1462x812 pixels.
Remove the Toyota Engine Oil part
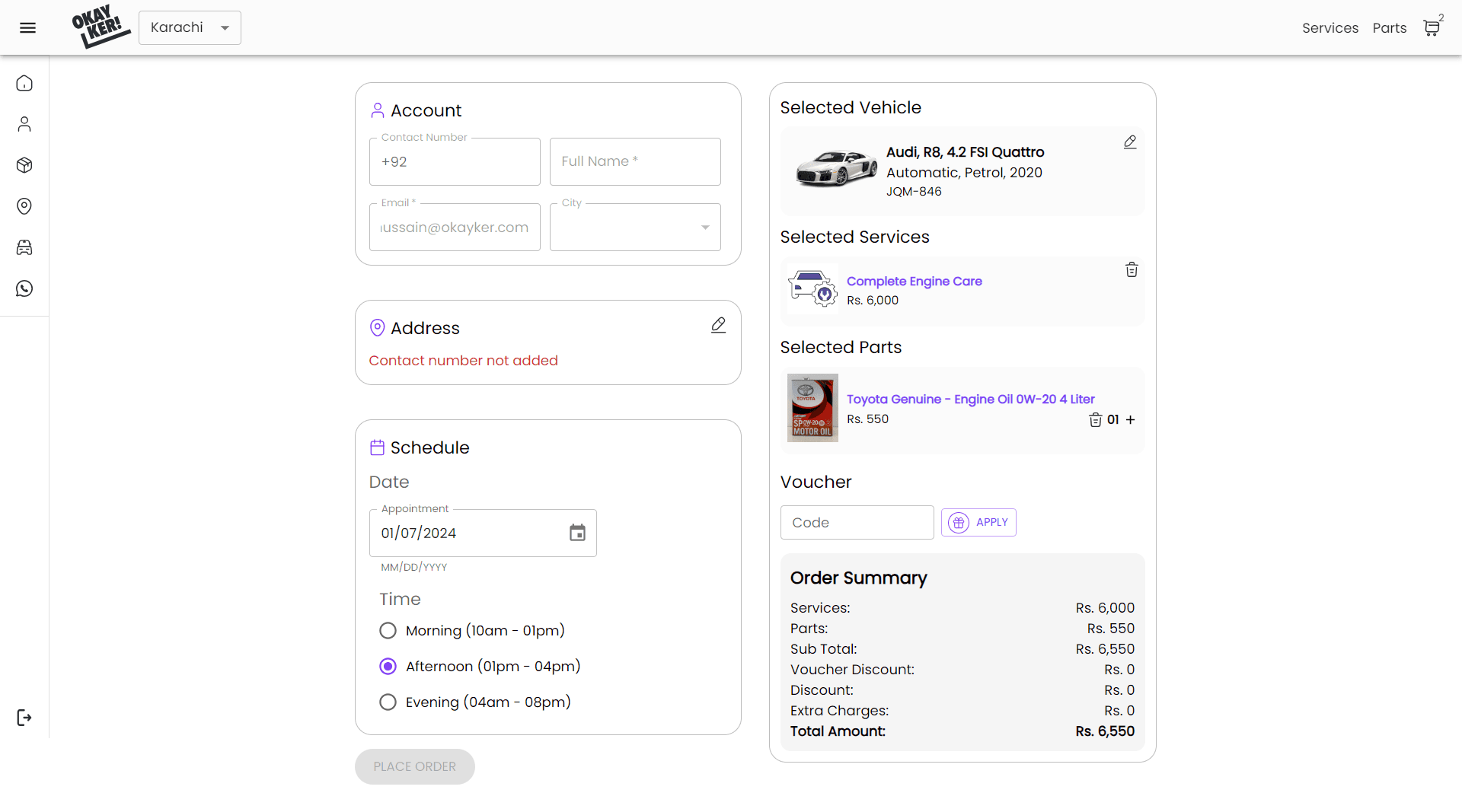(x=1095, y=420)
